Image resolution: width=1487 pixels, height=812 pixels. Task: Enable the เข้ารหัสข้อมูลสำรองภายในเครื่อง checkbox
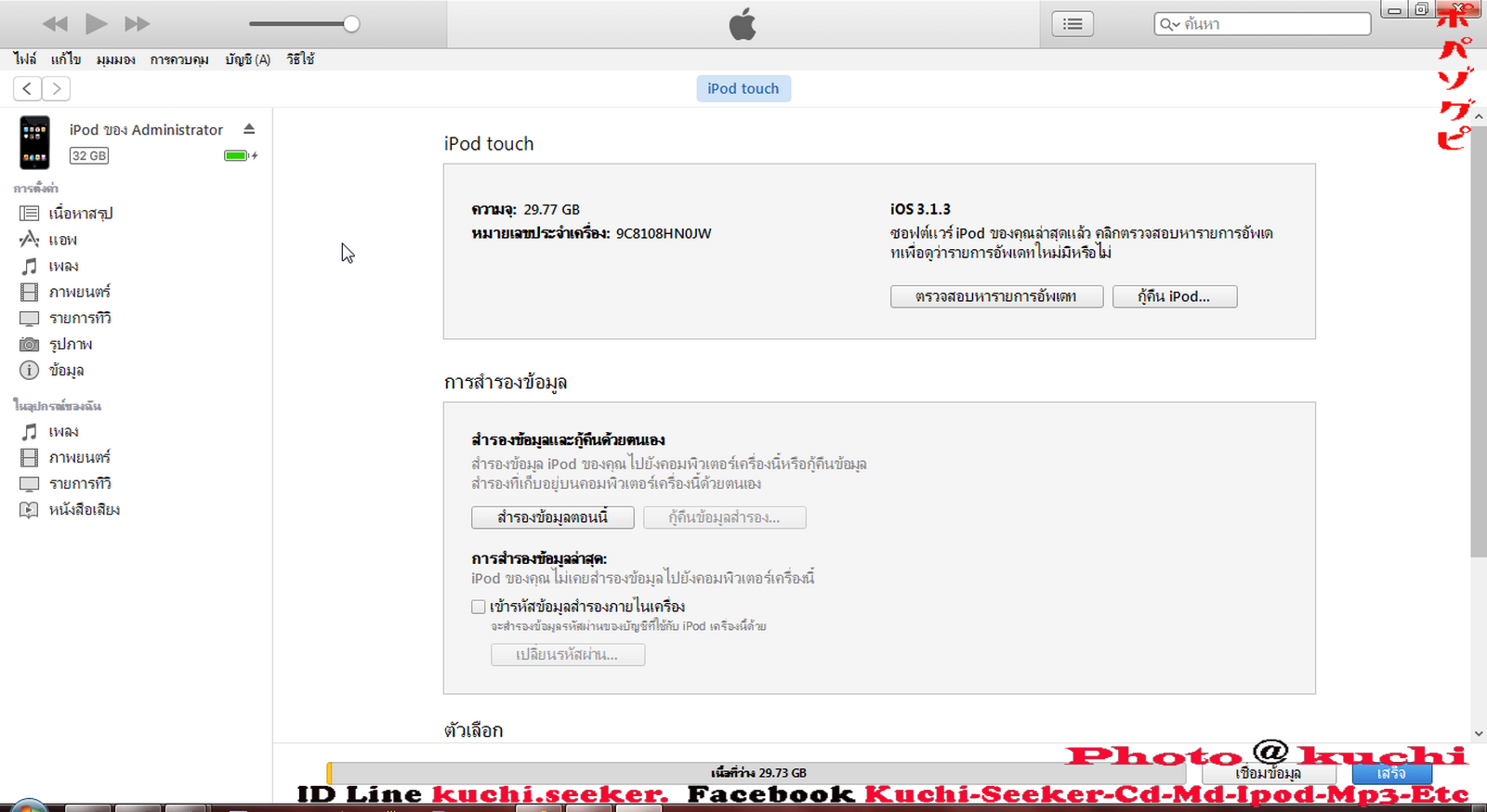coord(479,607)
